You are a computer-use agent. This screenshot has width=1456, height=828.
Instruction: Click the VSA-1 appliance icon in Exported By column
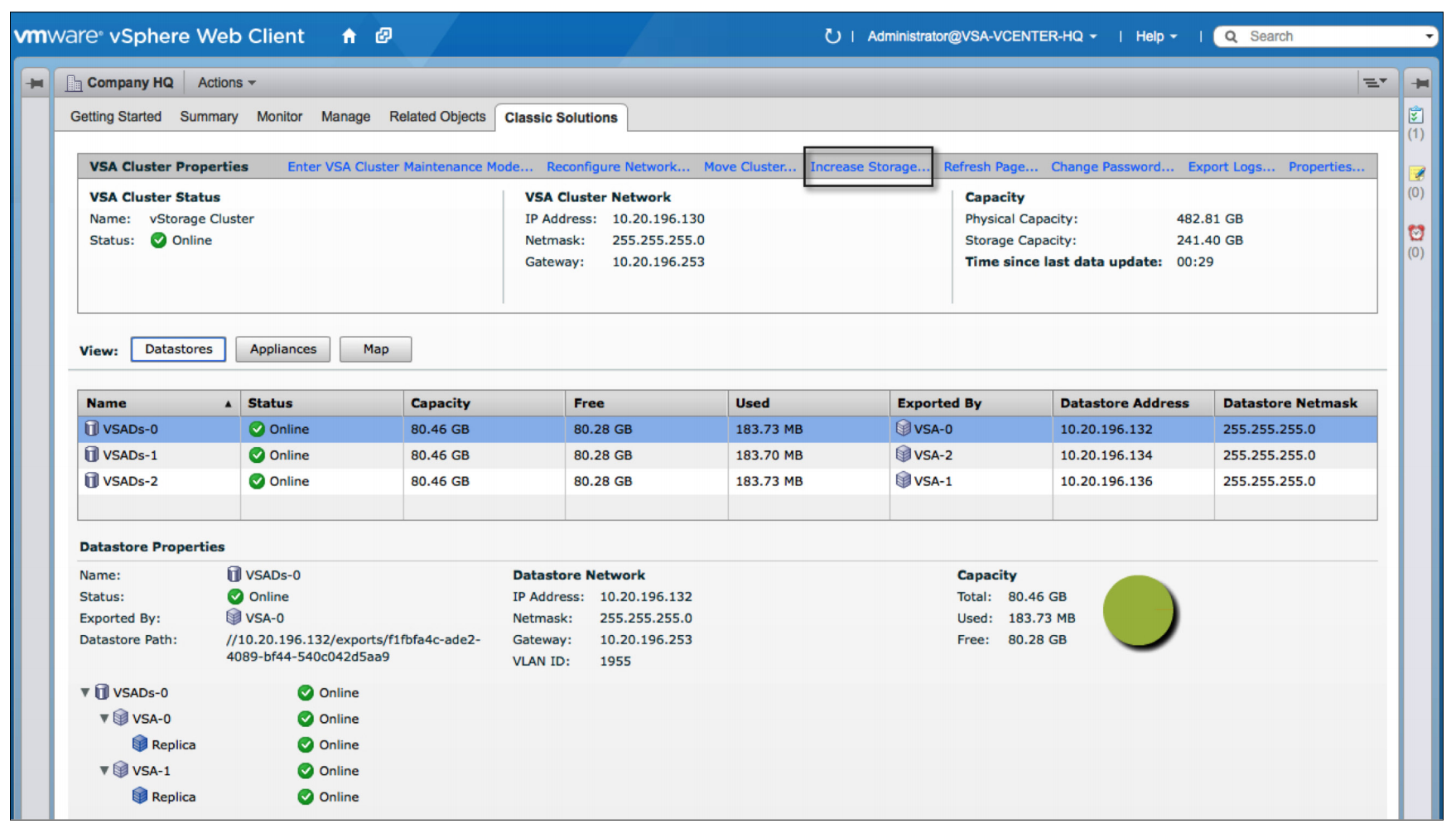904,480
